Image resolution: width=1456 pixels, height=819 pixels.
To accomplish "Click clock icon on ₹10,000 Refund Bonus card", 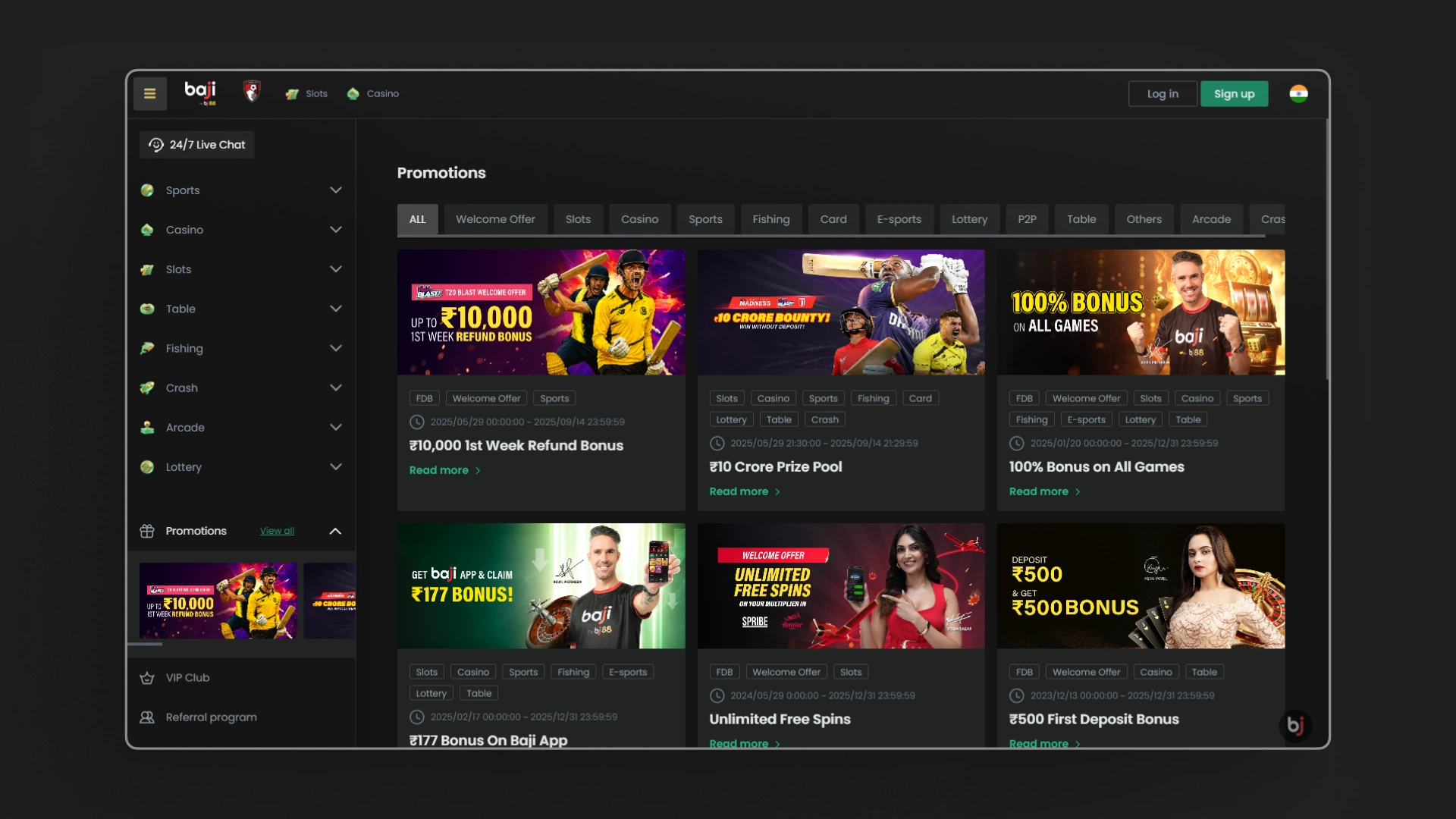I will tap(417, 422).
